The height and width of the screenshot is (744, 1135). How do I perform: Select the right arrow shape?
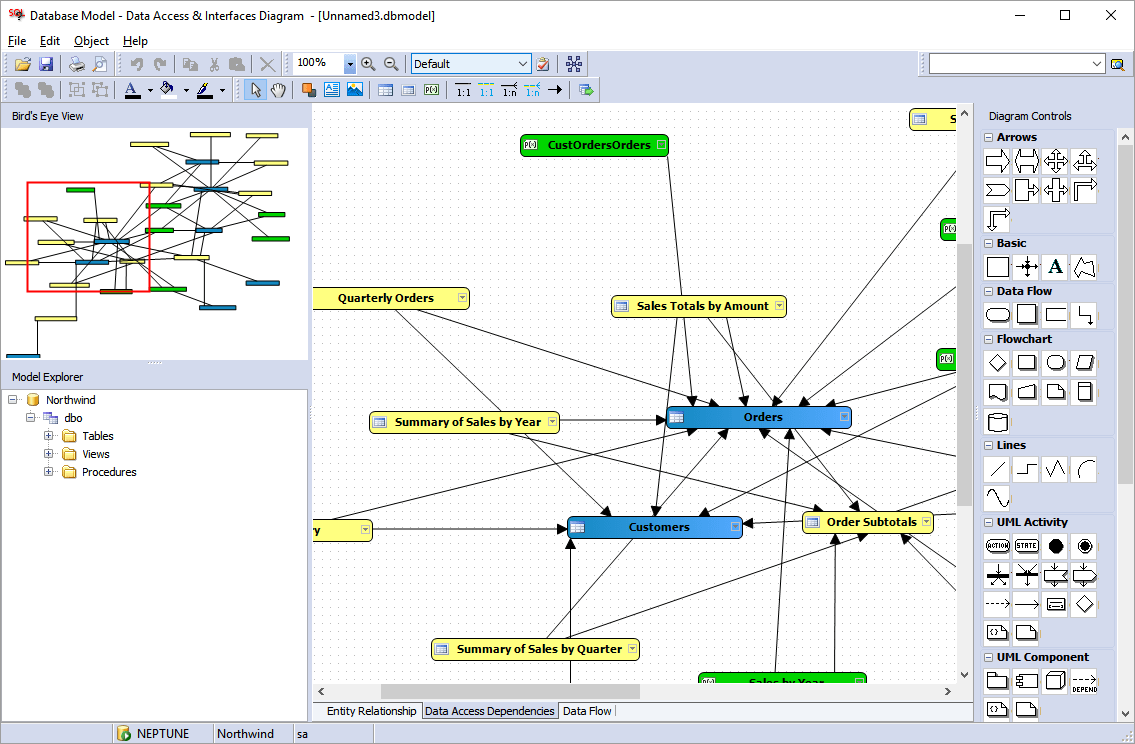(997, 161)
